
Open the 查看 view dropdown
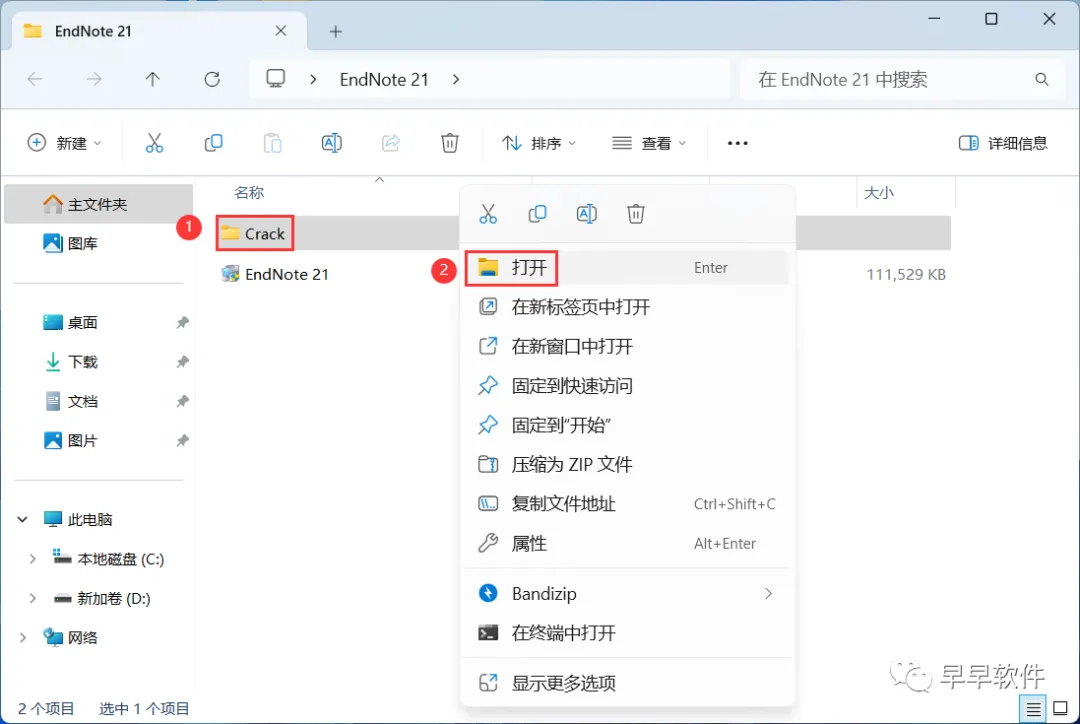point(649,143)
